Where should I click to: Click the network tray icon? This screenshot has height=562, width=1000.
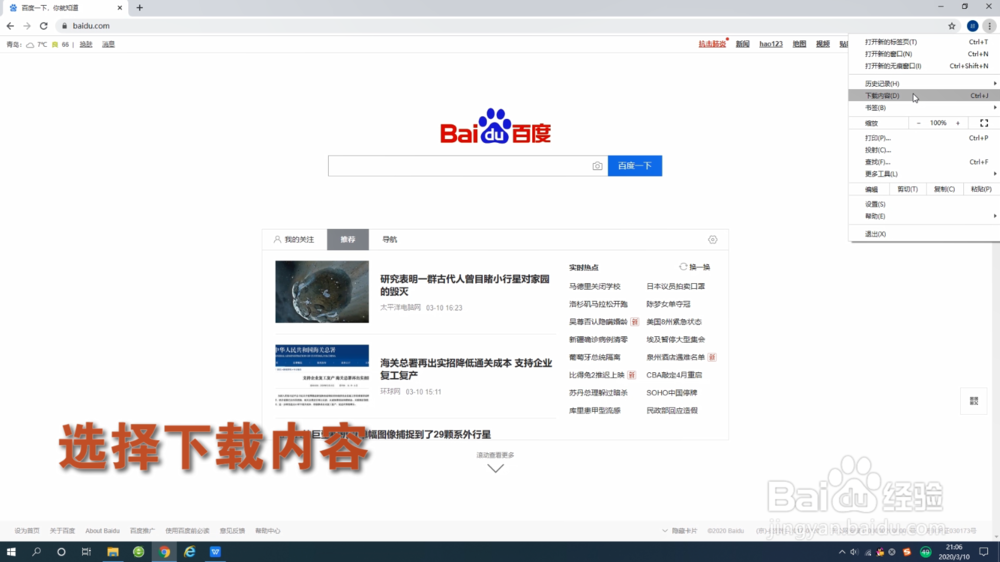click(868, 552)
